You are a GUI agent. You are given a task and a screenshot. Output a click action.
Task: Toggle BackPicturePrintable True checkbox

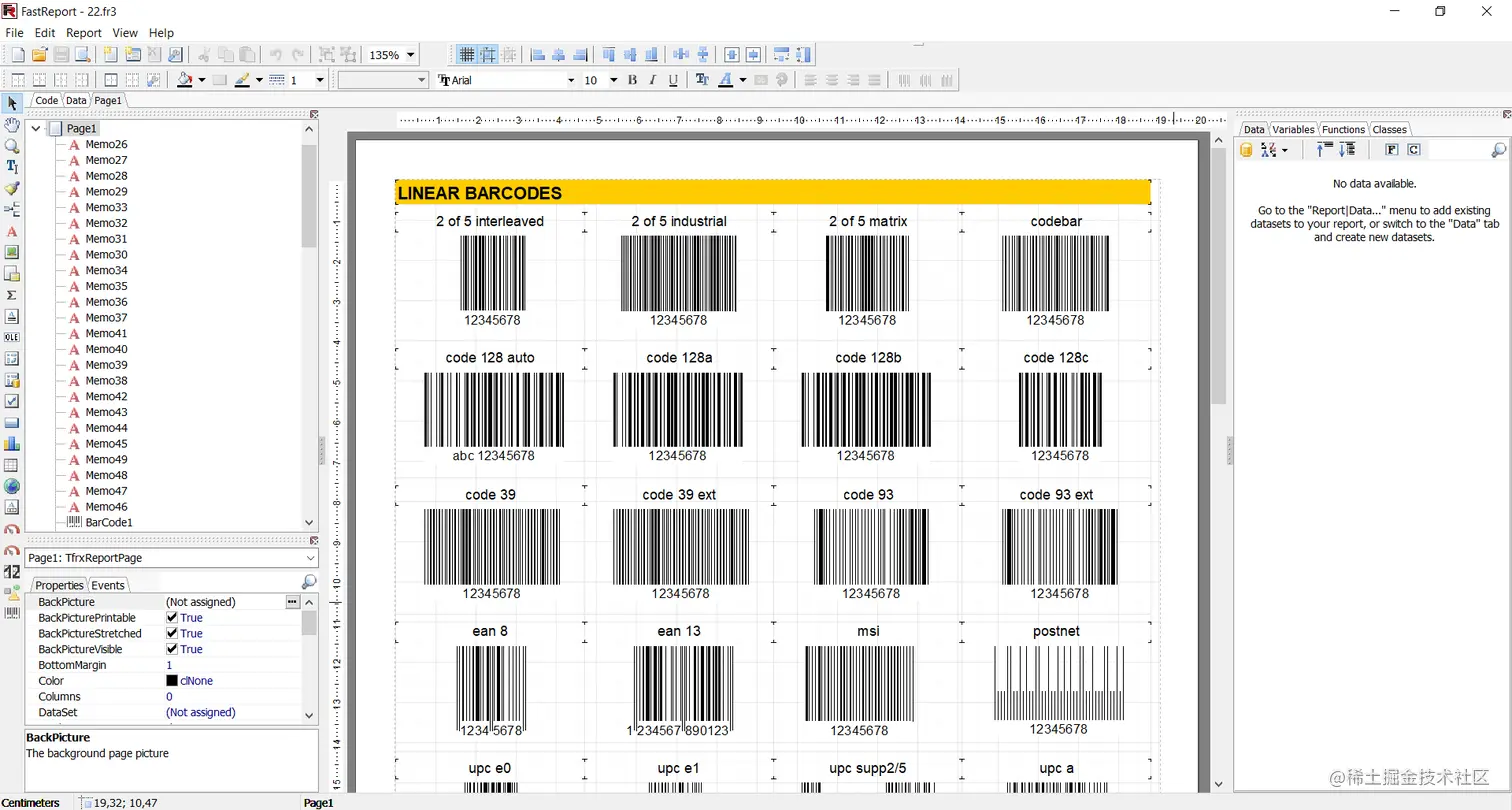point(172,618)
